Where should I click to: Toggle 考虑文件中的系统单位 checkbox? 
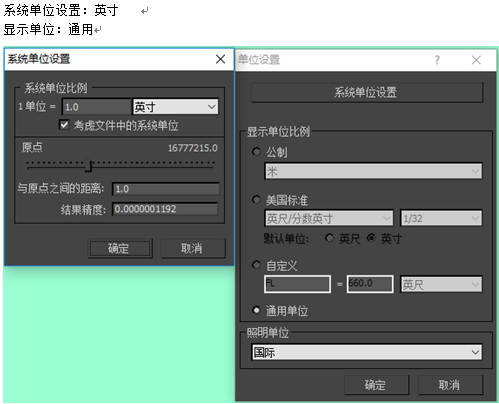pyautogui.click(x=64, y=125)
